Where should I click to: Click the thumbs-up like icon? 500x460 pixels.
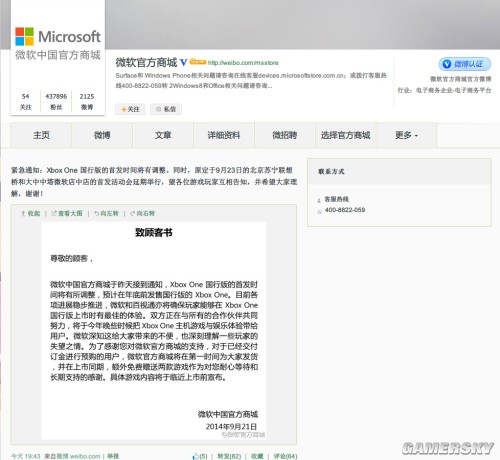pyautogui.click(x=195, y=456)
